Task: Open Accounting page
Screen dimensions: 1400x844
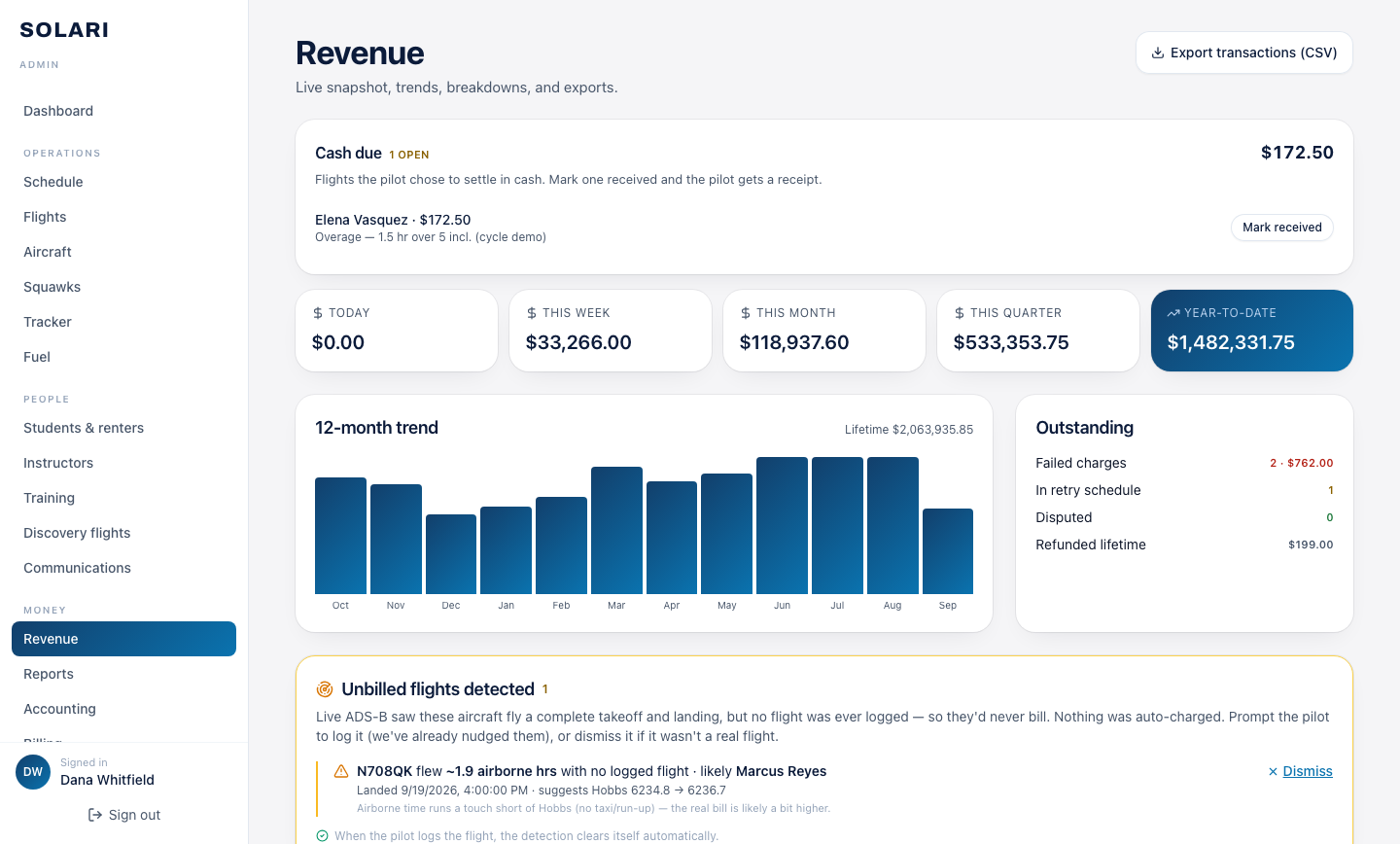Action: coord(123,709)
